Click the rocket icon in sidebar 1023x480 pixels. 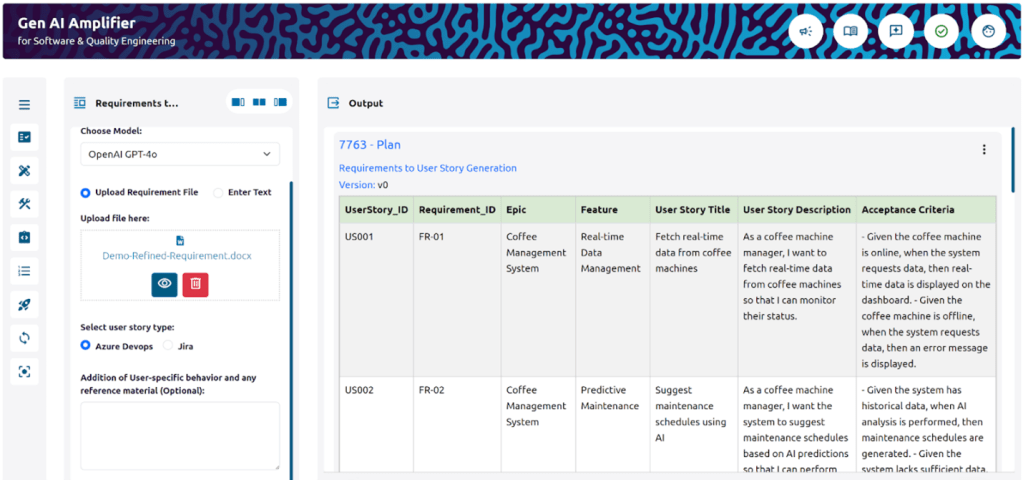click(x=24, y=305)
